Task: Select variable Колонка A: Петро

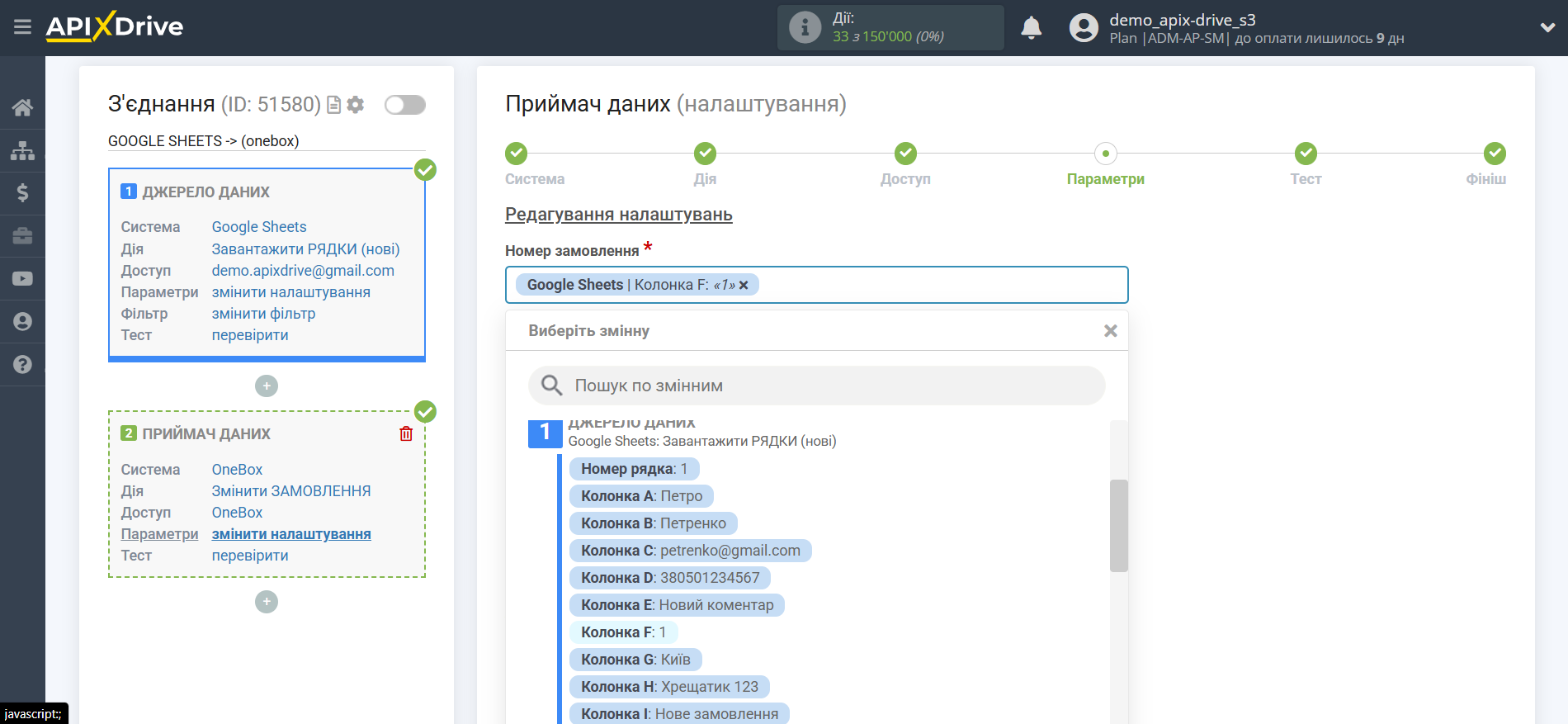Action: click(641, 496)
